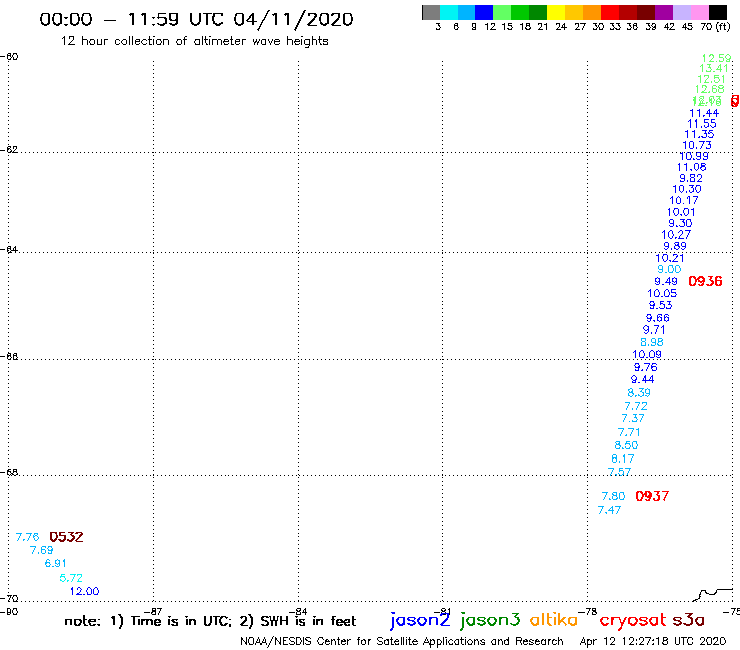
Task: Click the 9.82 wave height value
Action: pyautogui.click(x=690, y=178)
